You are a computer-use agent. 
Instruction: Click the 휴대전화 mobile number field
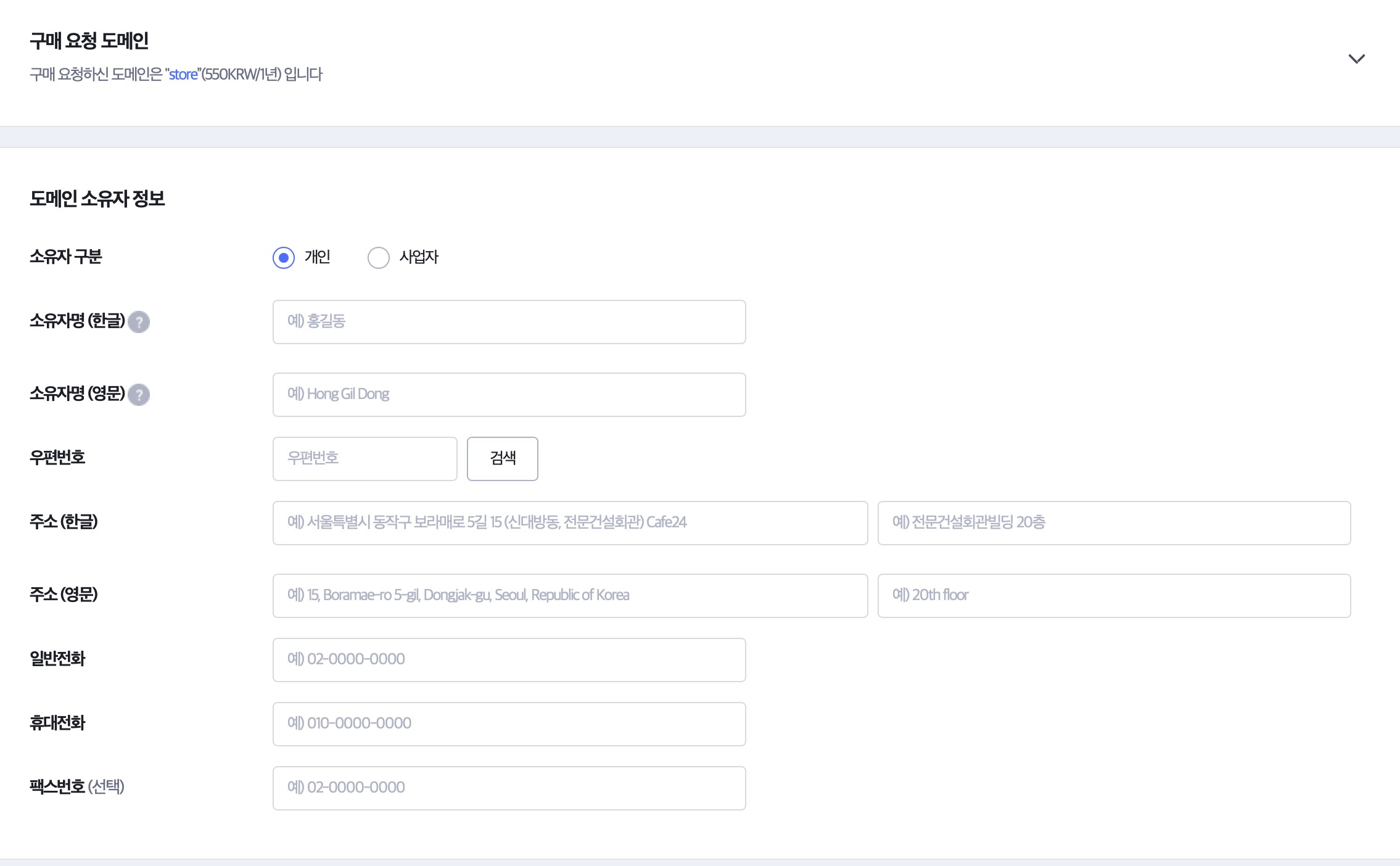click(x=509, y=724)
